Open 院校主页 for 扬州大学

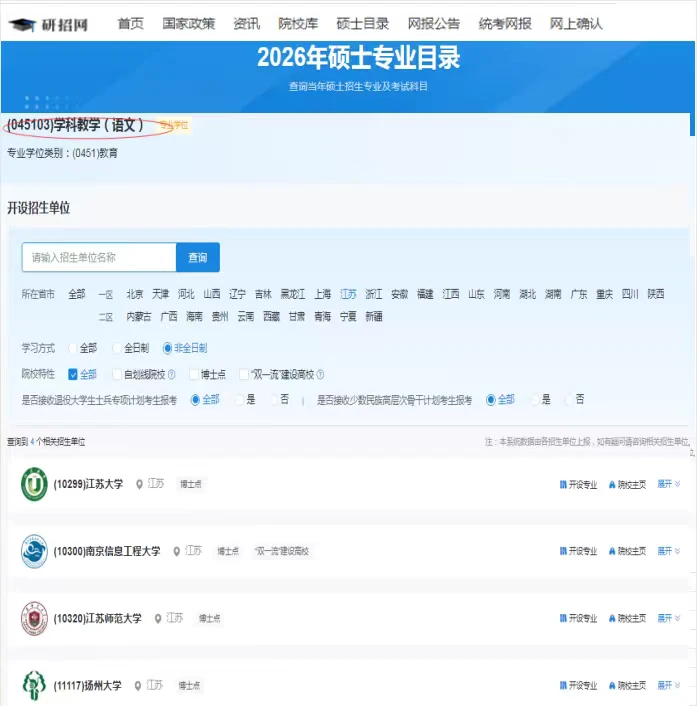627,685
